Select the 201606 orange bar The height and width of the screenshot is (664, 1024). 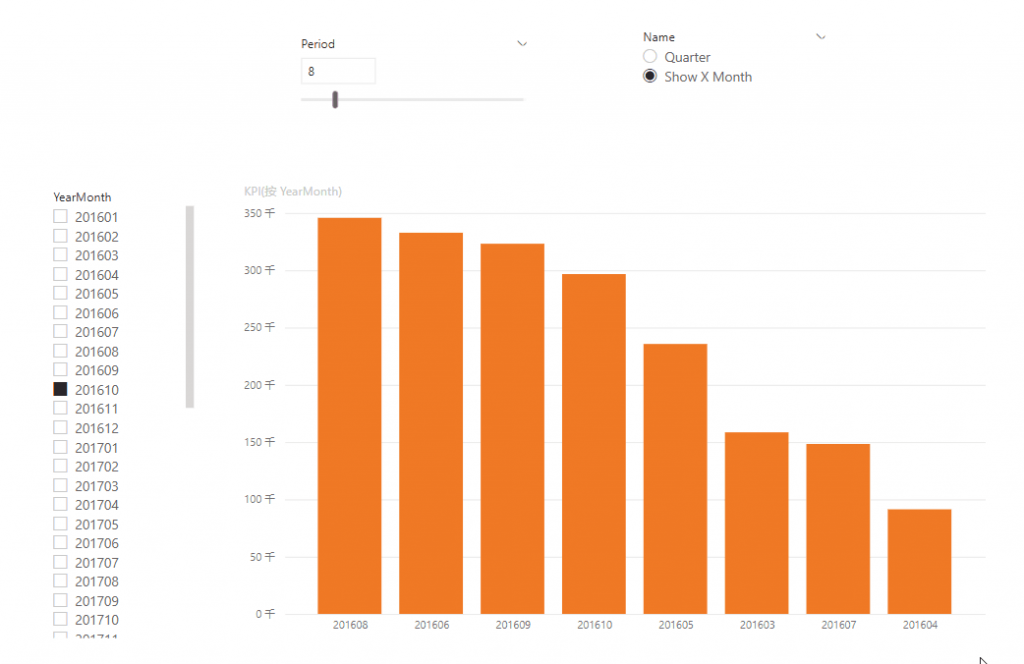431,423
